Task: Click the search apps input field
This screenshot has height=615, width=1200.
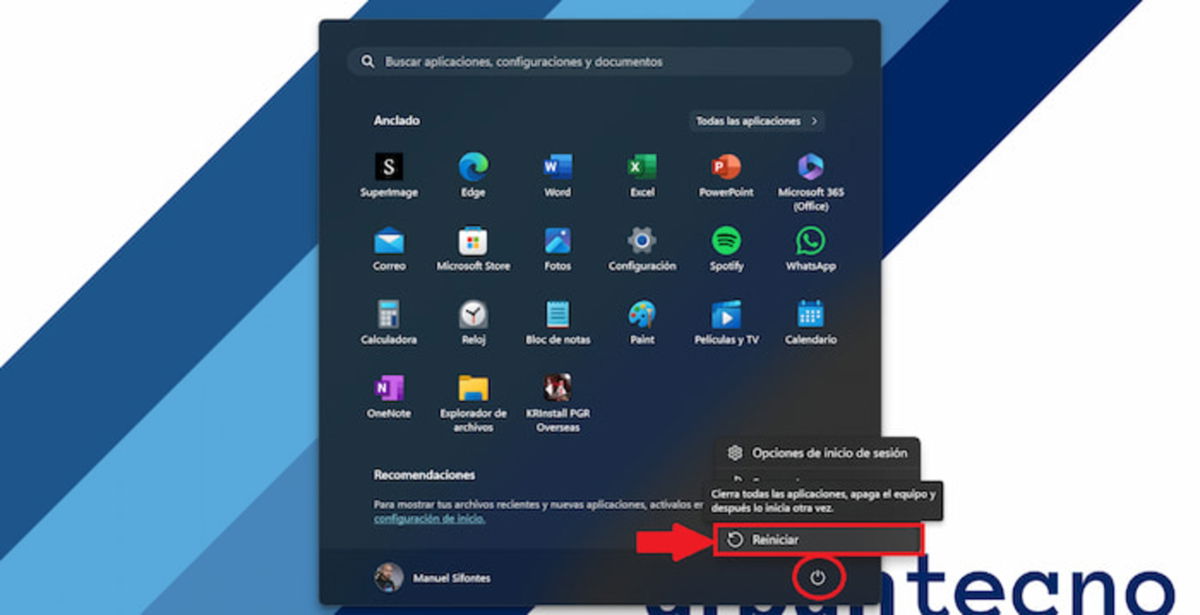Action: [x=600, y=62]
